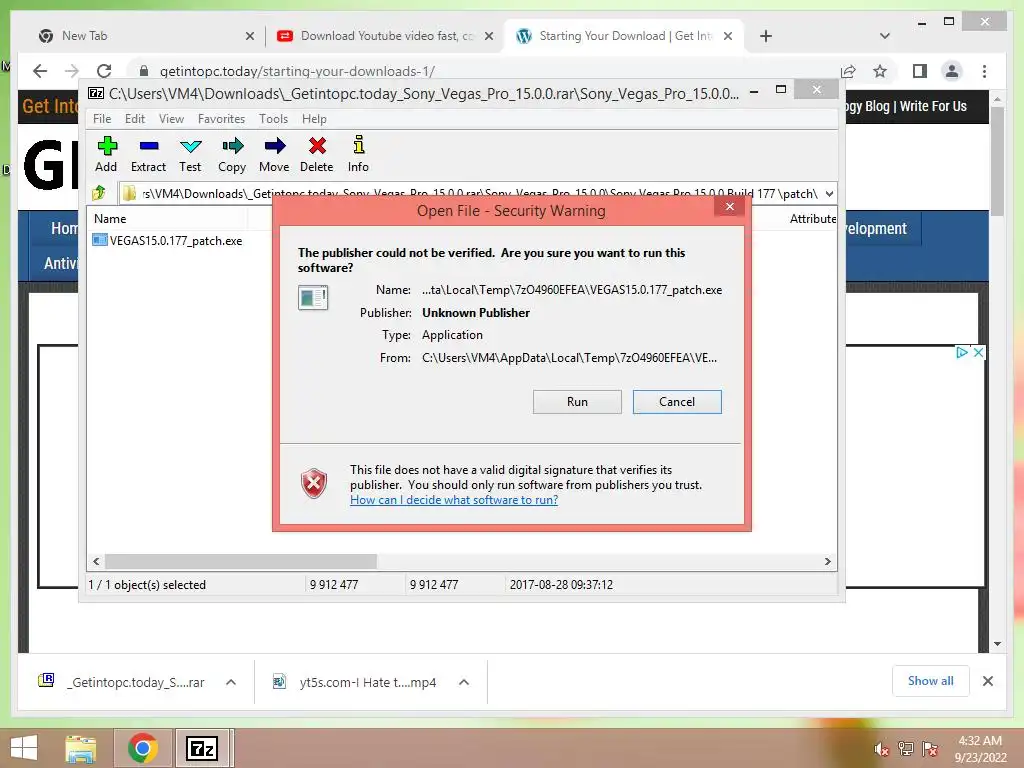Click the AdChoices triangle icon
The height and width of the screenshot is (768, 1024).
coord(961,353)
